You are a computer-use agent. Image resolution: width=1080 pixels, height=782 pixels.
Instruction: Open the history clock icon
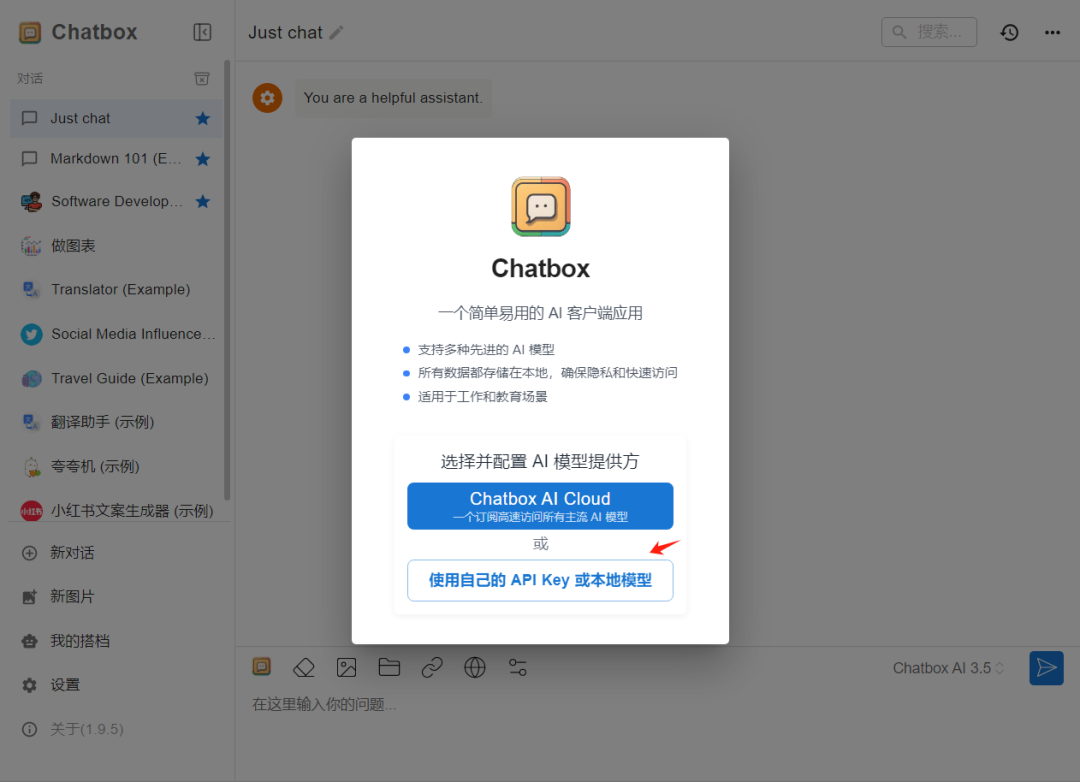click(x=1009, y=32)
